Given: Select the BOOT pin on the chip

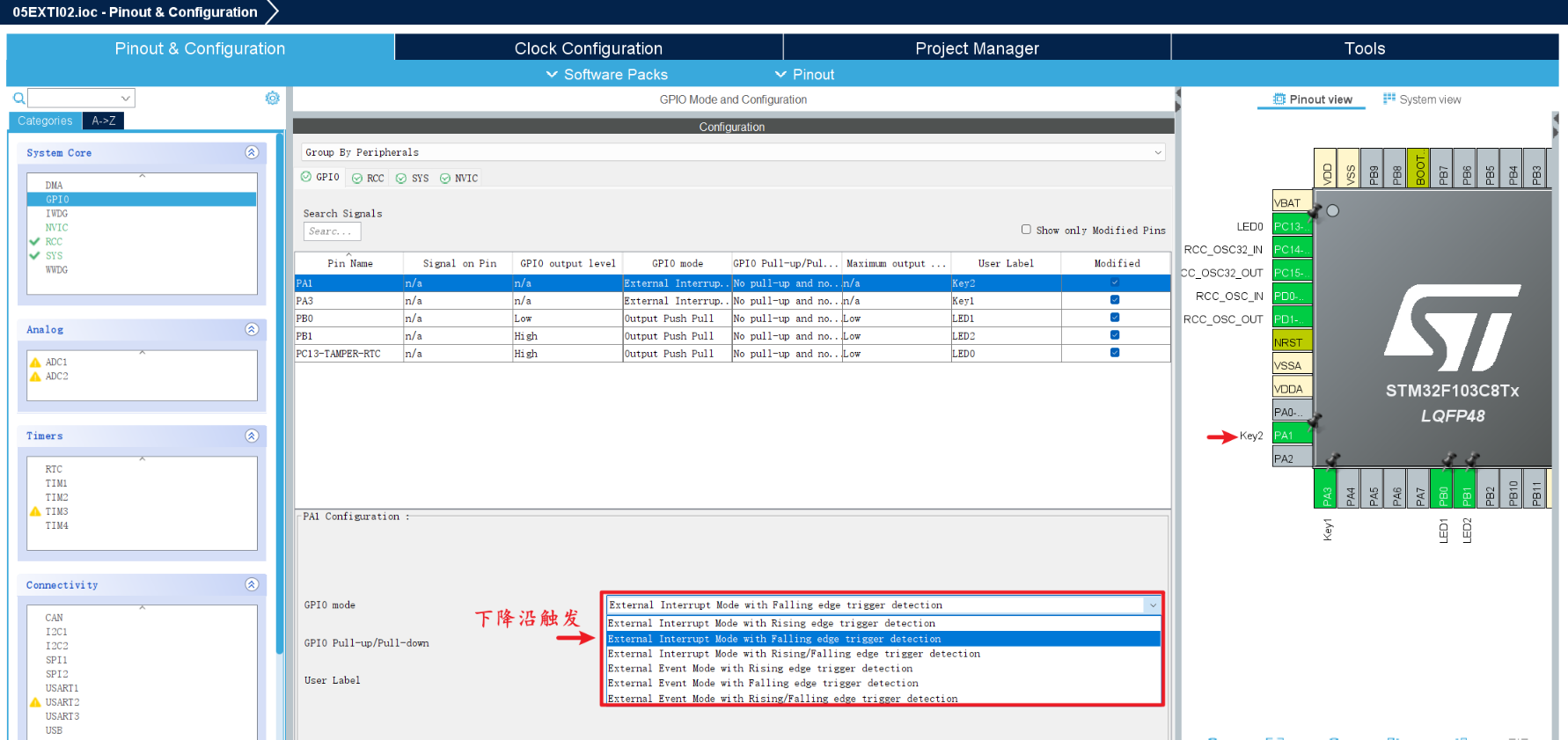Looking at the screenshot, I should [x=1419, y=168].
